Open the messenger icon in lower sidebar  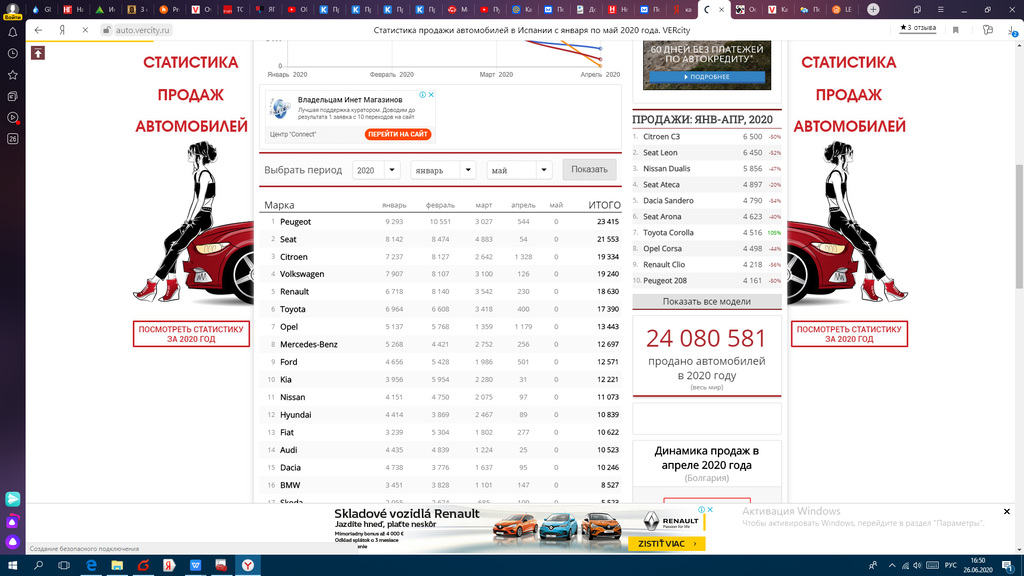point(12,499)
